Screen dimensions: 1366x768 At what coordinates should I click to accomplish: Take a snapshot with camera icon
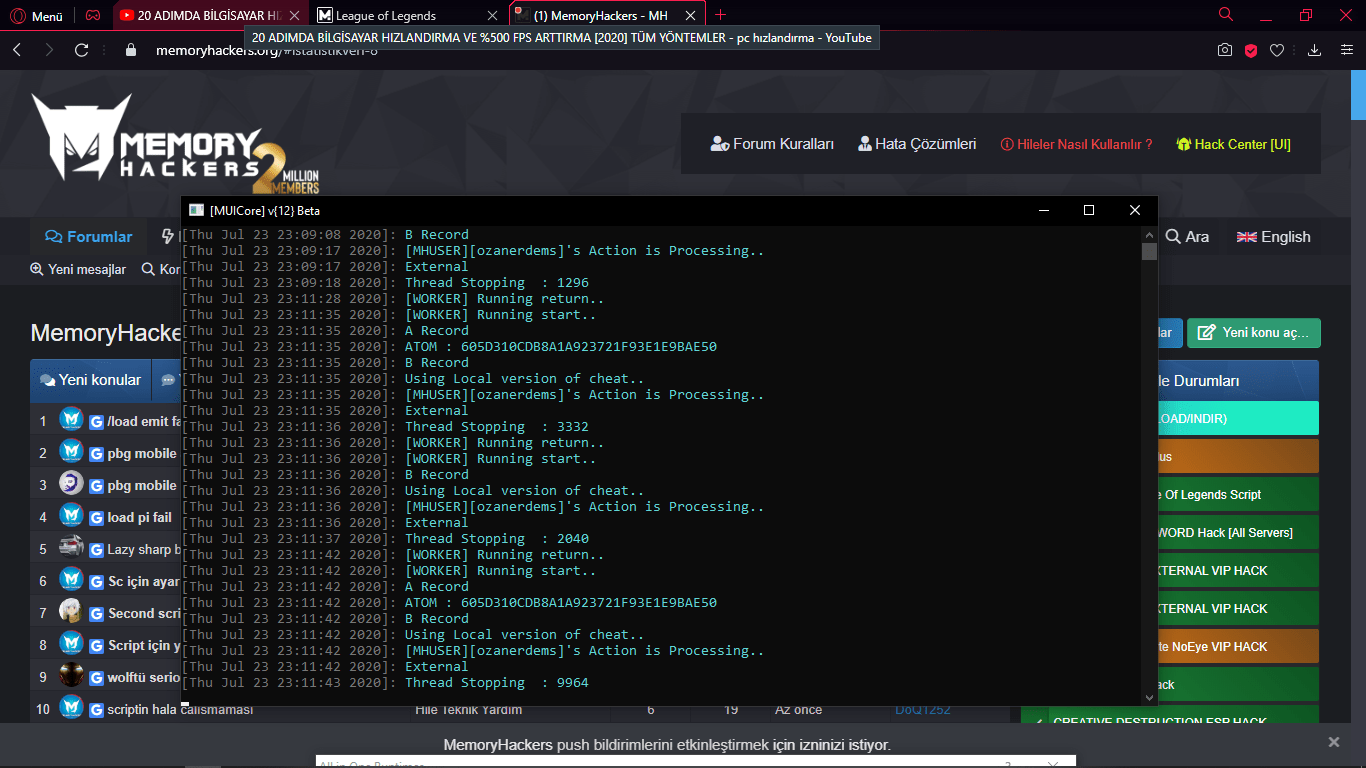point(1224,50)
